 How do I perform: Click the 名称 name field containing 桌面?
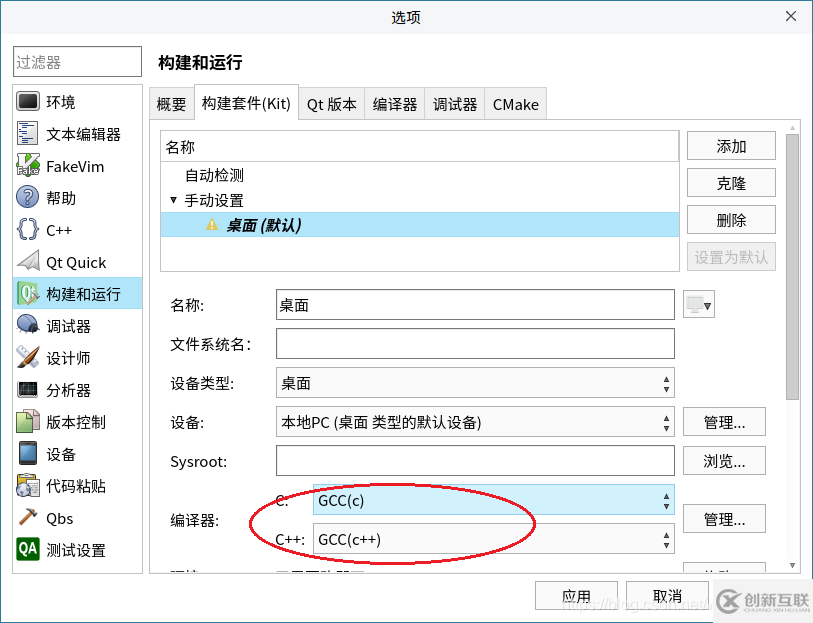pyautogui.click(x=475, y=305)
